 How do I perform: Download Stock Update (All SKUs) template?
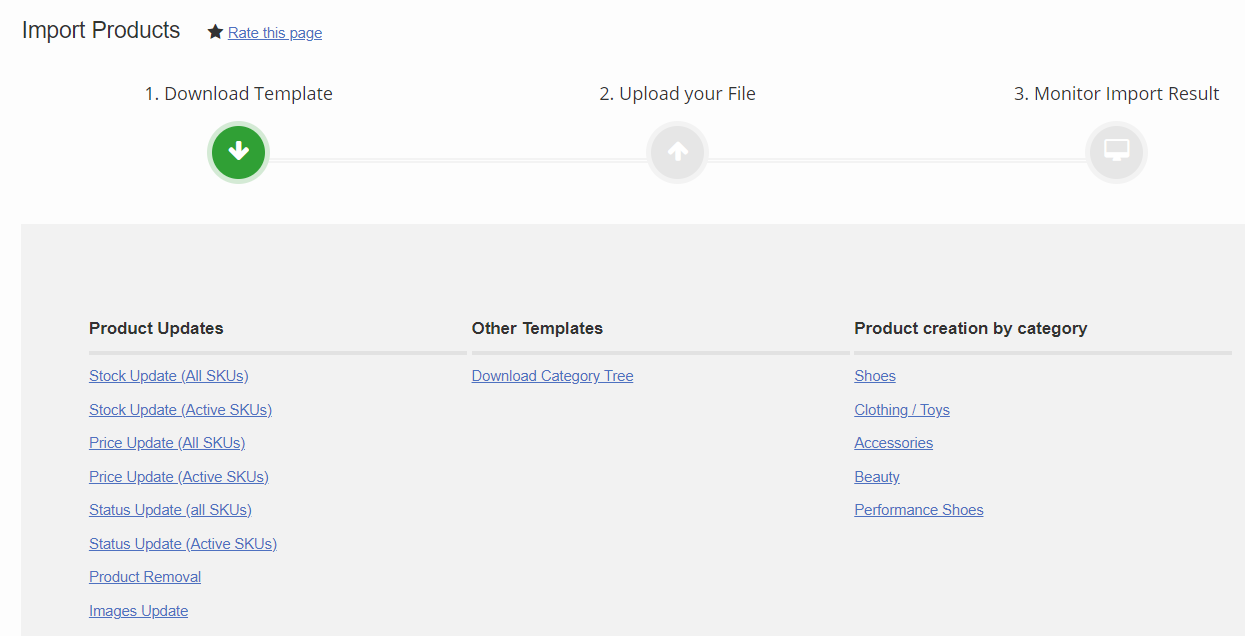pyautogui.click(x=168, y=376)
